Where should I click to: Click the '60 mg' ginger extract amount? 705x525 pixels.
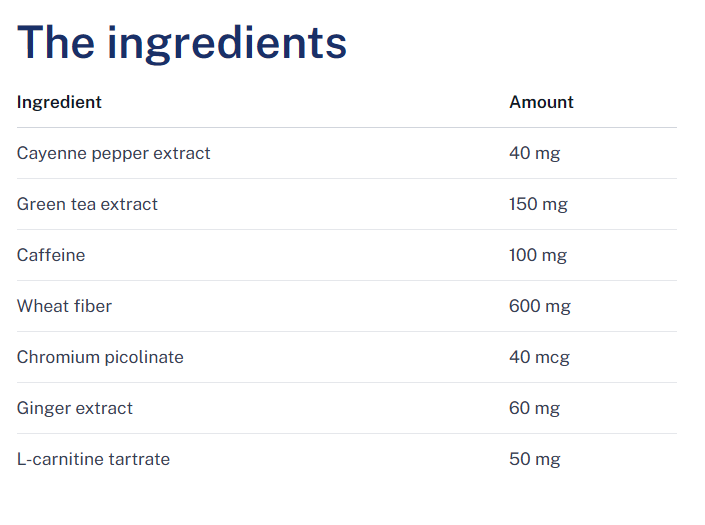[534, 408]
